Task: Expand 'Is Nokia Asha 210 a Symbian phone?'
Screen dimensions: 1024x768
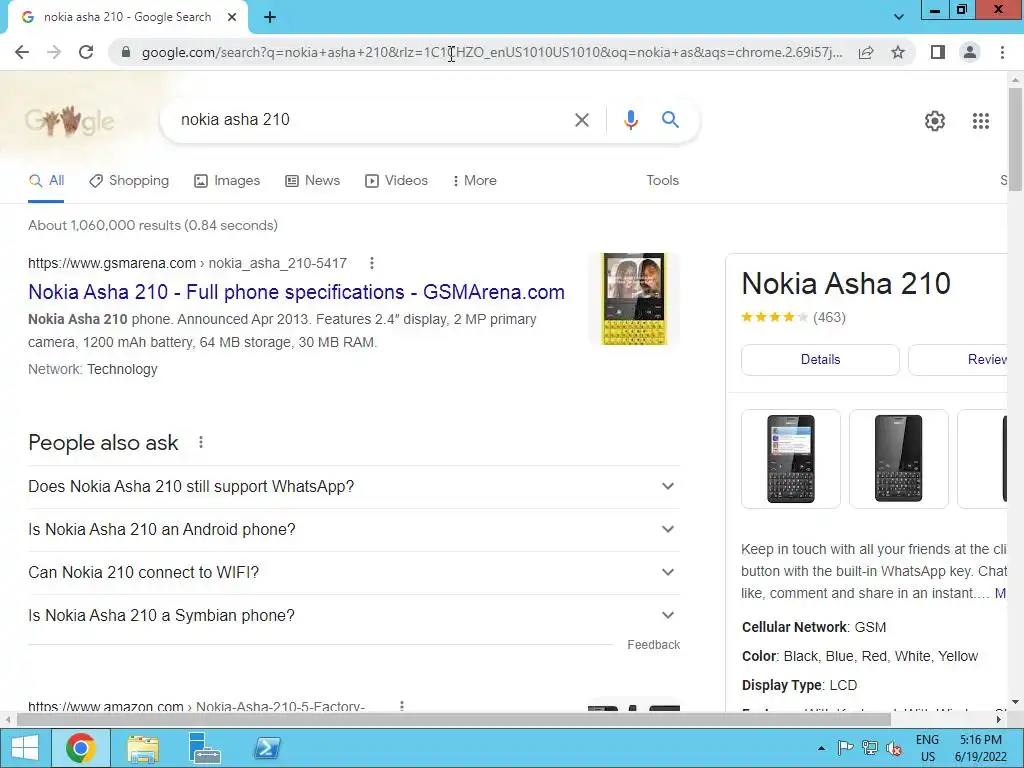Action: [353, 616]
